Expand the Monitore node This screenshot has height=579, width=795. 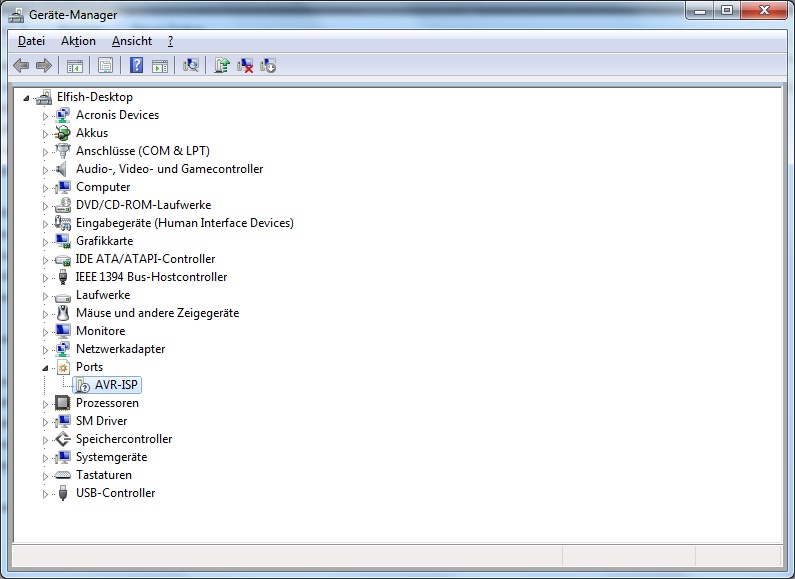45,332
